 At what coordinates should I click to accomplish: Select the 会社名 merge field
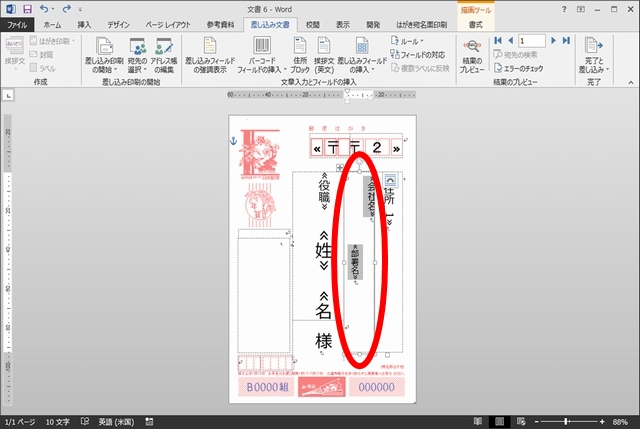(x=370, y=197)
